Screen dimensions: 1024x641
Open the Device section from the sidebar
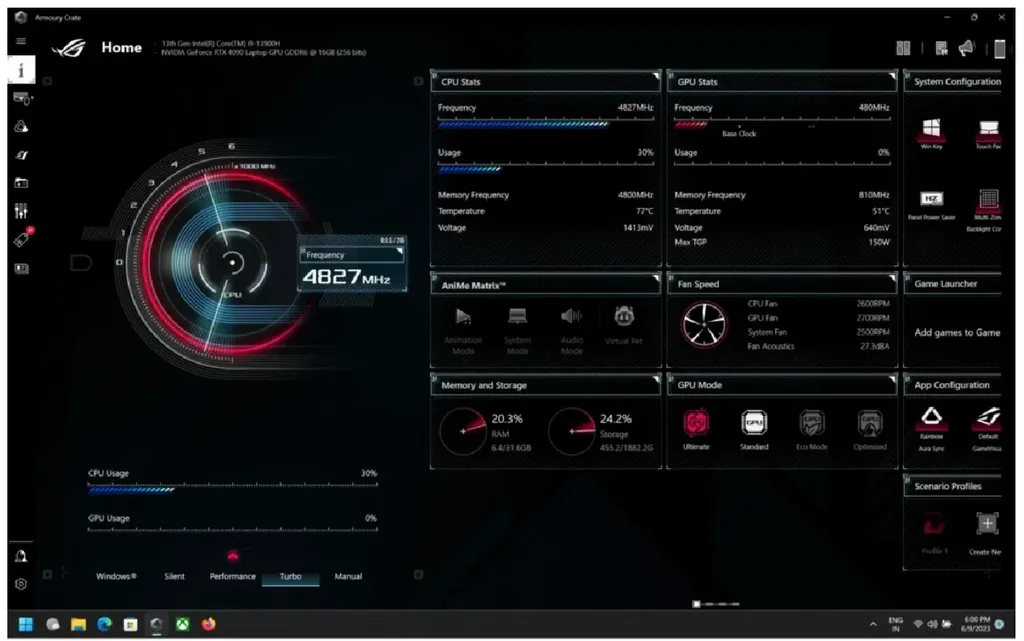22,99
